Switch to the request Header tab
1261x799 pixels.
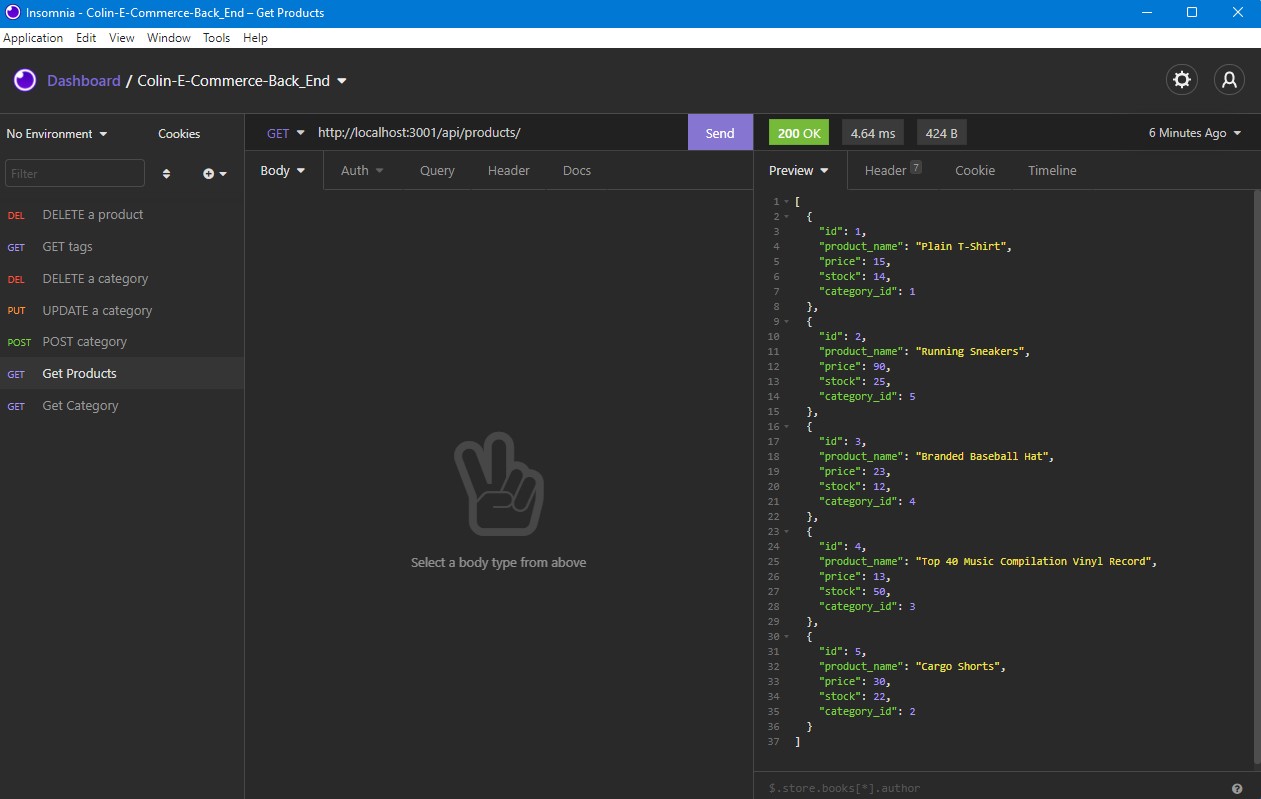click(x=508, y=170)
